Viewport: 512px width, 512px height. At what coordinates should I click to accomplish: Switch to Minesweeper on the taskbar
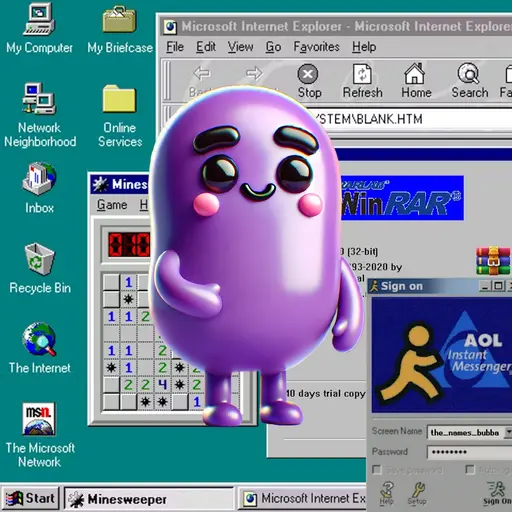pos(149,499)
